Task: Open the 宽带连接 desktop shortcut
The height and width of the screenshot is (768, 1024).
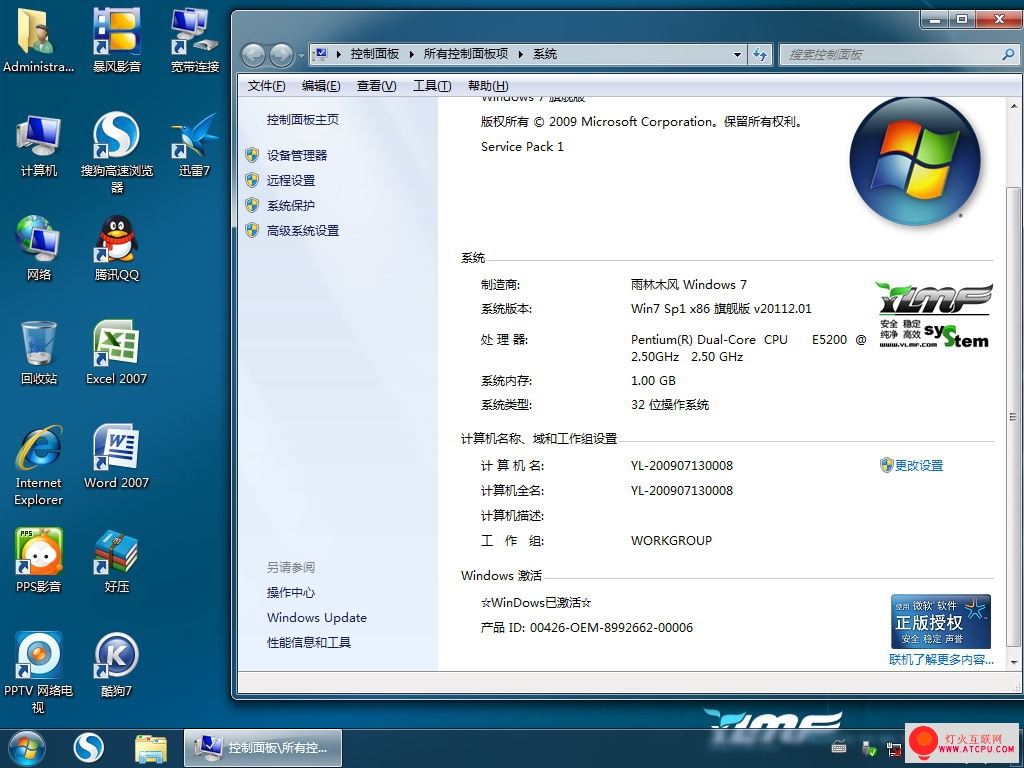Action: (x=195, y=40)
